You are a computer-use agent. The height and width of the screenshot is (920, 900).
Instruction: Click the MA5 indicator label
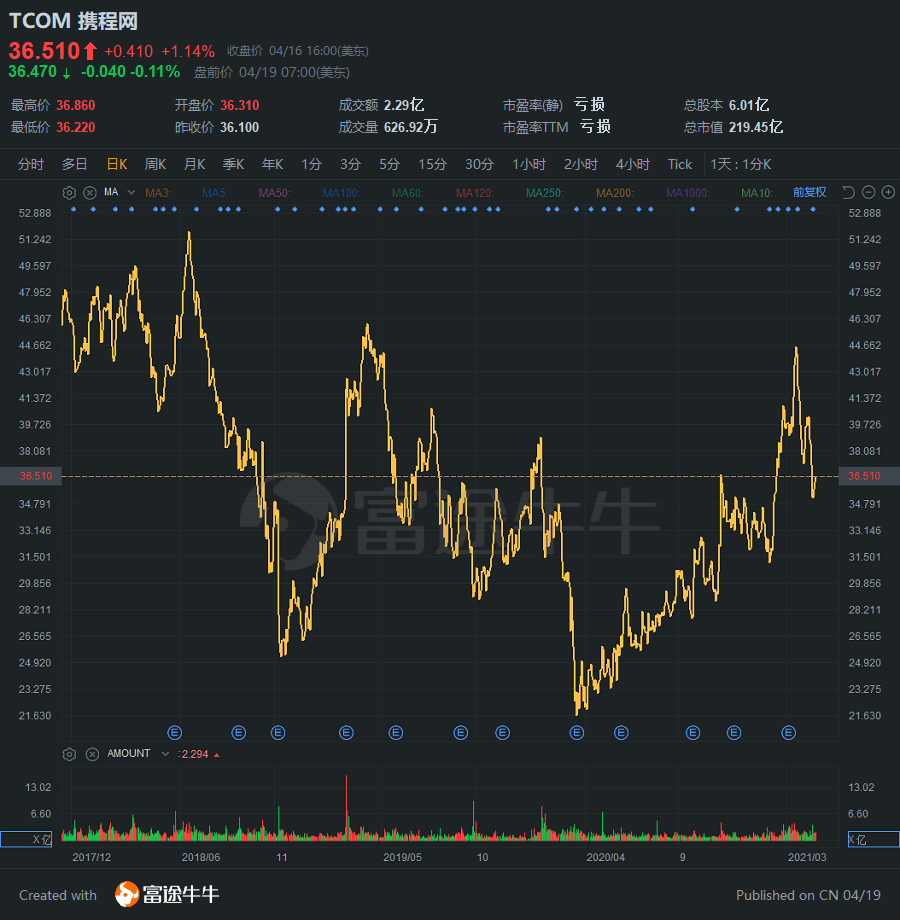(214, 192)
